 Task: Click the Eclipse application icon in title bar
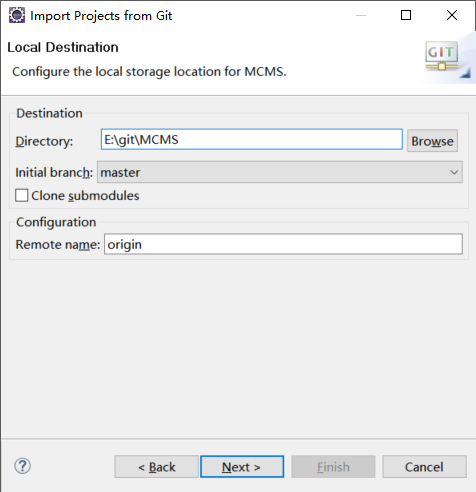pyautogui.click(x=17, y=15)
